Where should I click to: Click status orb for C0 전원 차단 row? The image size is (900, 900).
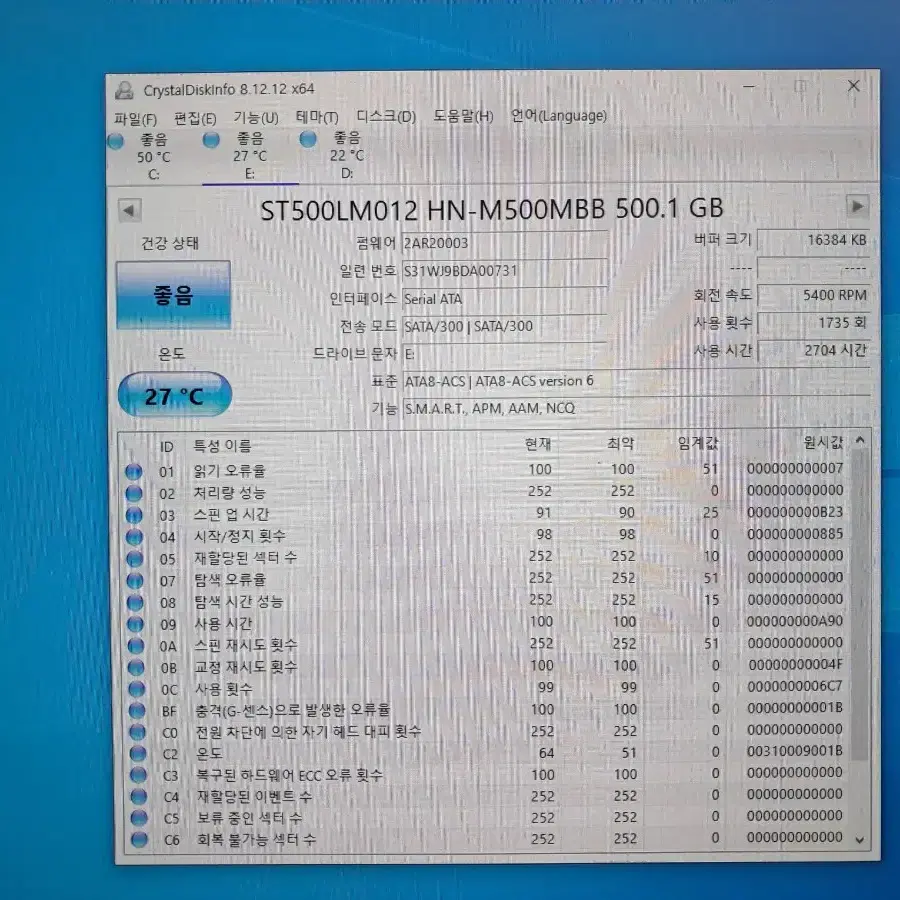click(137, 732)
